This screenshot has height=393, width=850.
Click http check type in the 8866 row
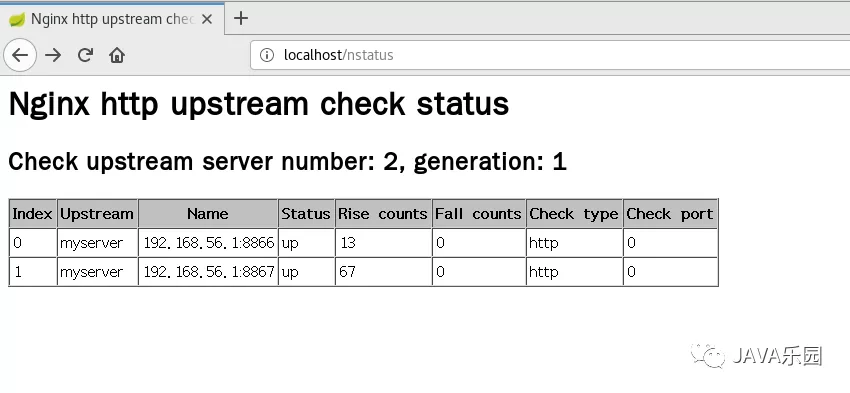[x=544, y=243]
